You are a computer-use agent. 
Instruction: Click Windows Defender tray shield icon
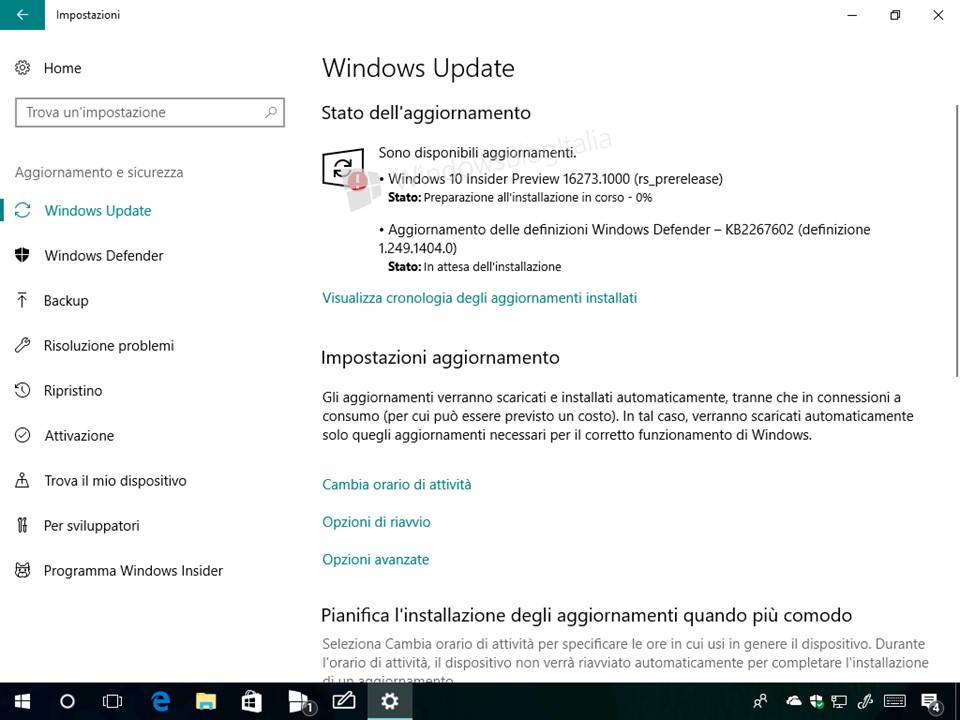816,701
